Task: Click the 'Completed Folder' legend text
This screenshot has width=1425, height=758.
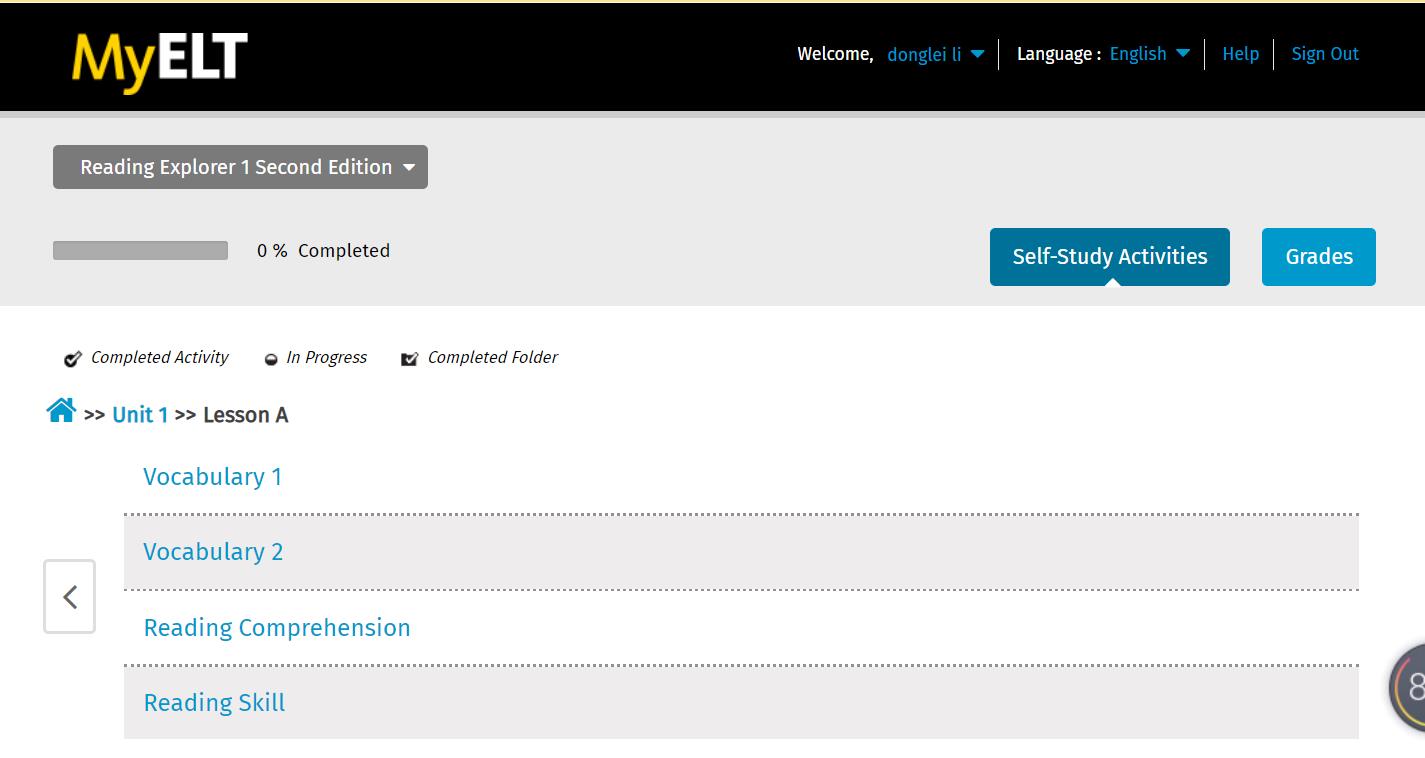Action: (x=493, y=357)
